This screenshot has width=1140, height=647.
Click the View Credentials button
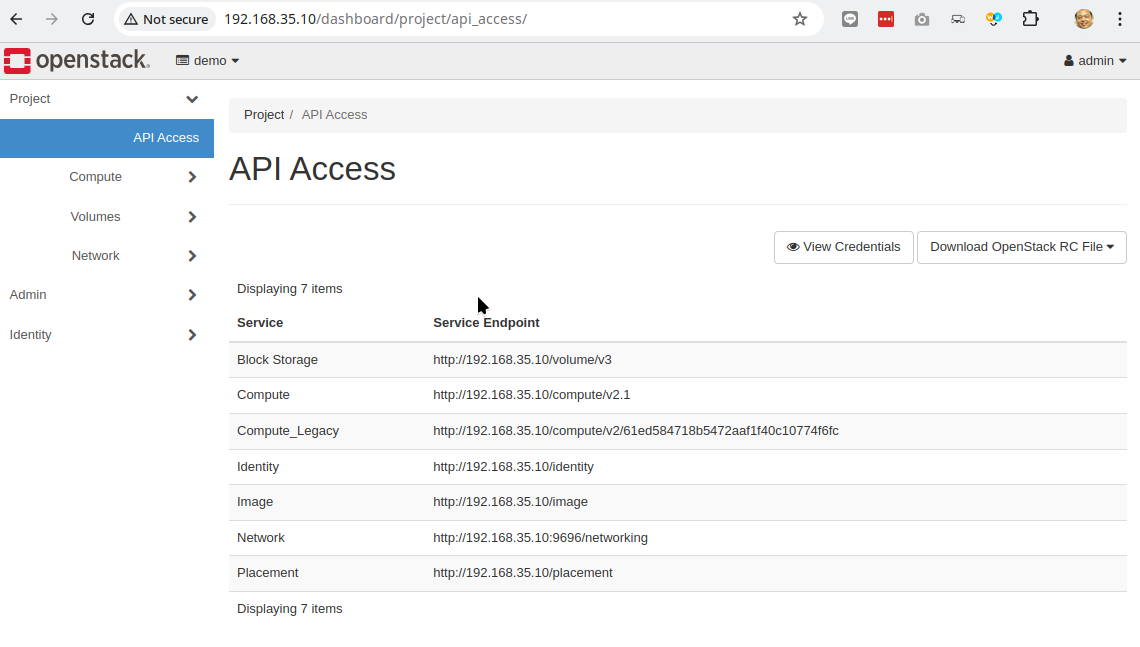(843, 247)
